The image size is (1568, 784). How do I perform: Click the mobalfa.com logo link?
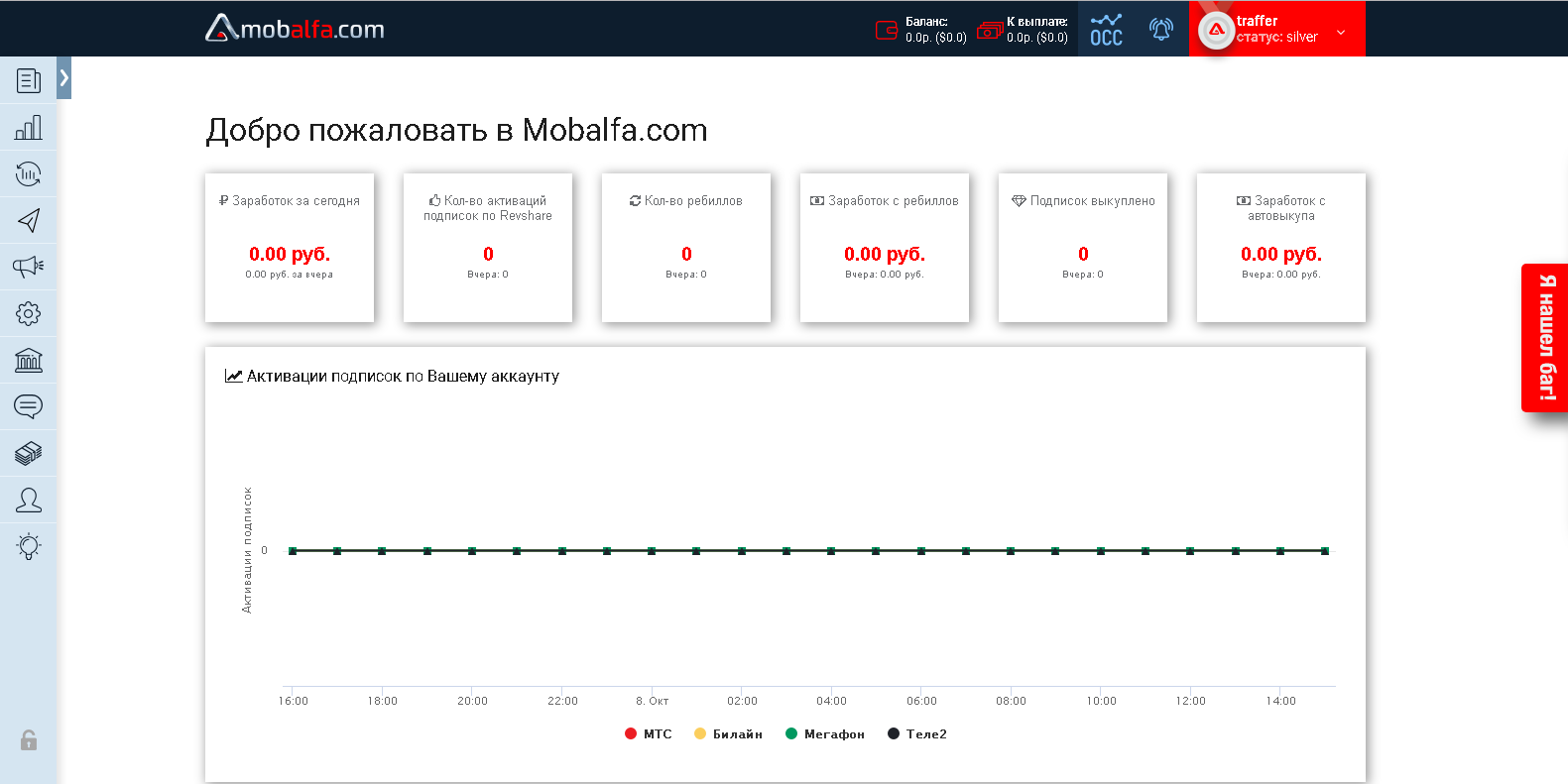295,29
